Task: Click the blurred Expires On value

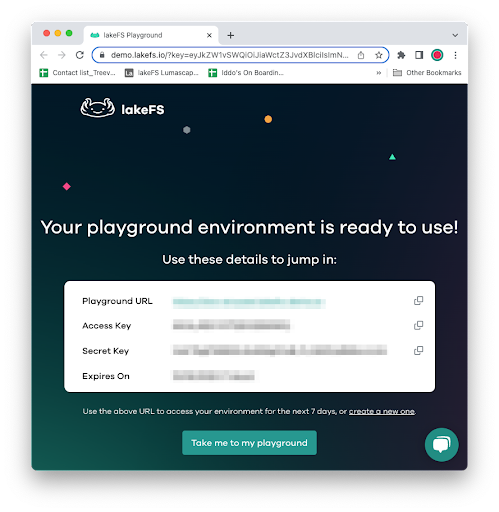Action: click(x=214, y=376)
